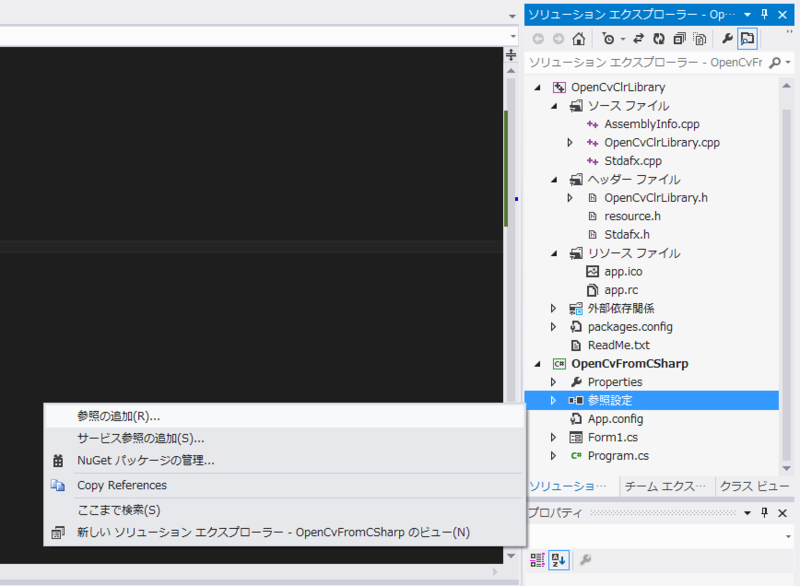Collapse the ヘッダー ファイル folder
The height and width of the screenshot is (586, 800).
[555, 180]
